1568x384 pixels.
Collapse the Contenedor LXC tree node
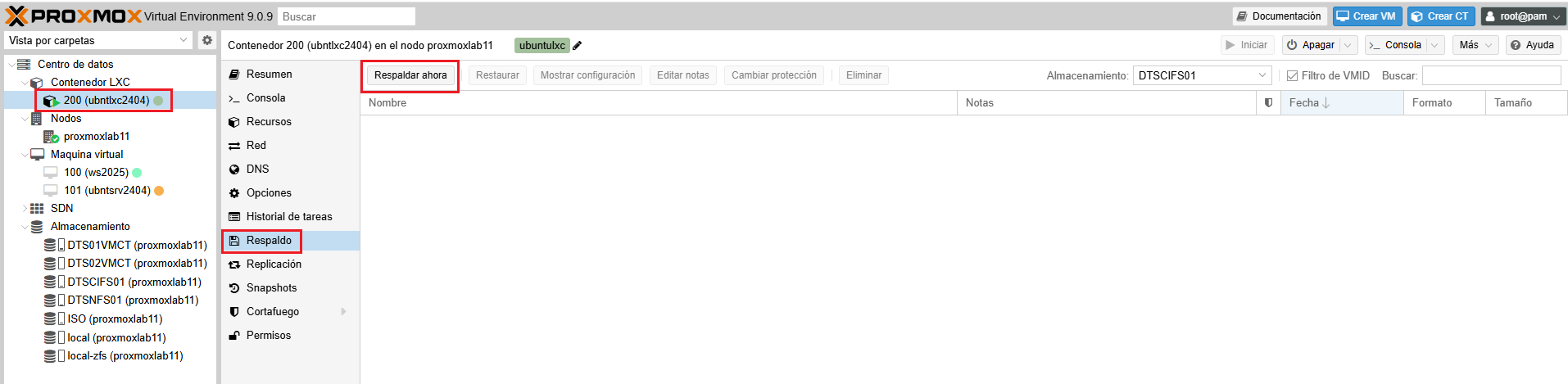coord(25,83)
